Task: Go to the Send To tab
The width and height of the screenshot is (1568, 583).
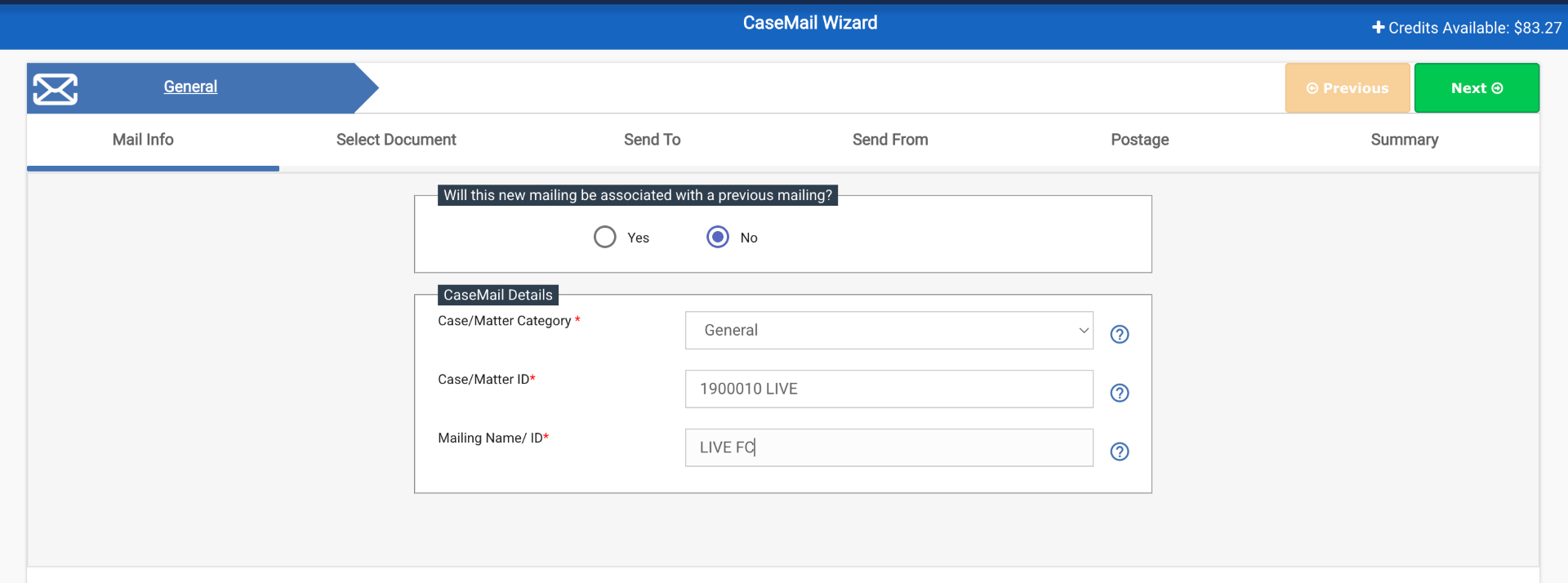Action: point(652,140)
